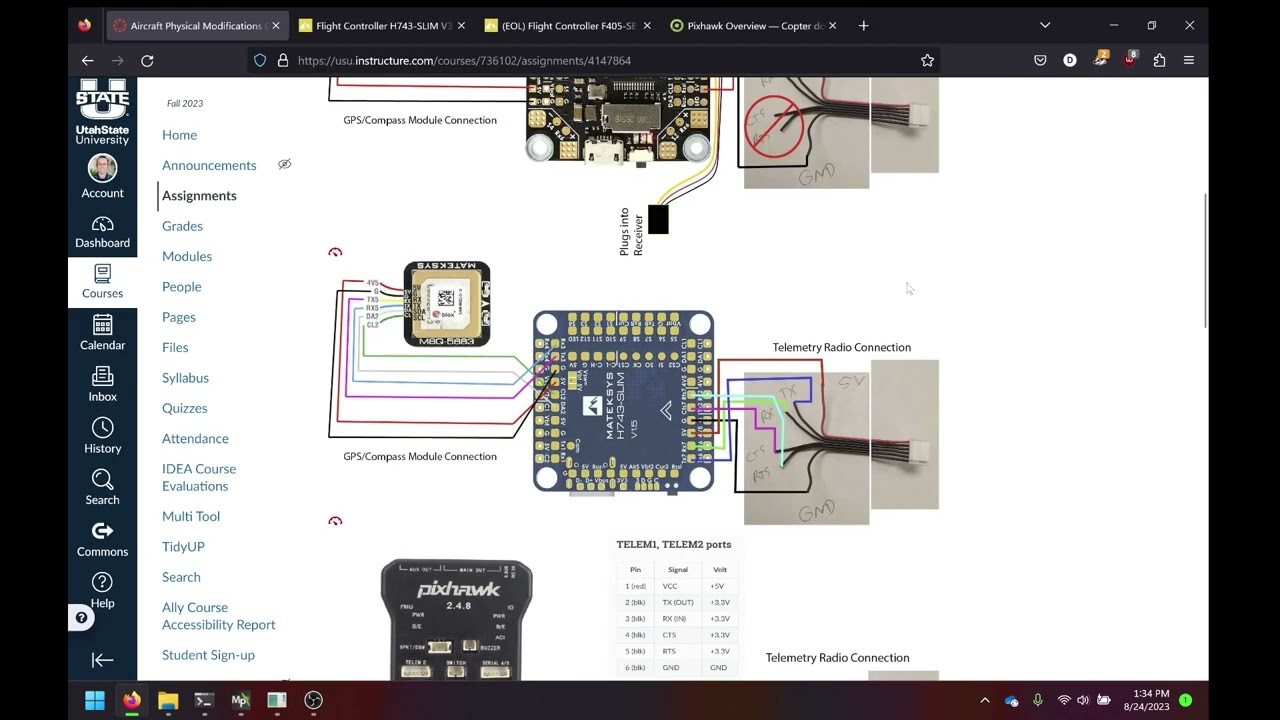Click the Utah State University logo
Image resolution: width=1280 pixels, height=720 pixels.
102,112
